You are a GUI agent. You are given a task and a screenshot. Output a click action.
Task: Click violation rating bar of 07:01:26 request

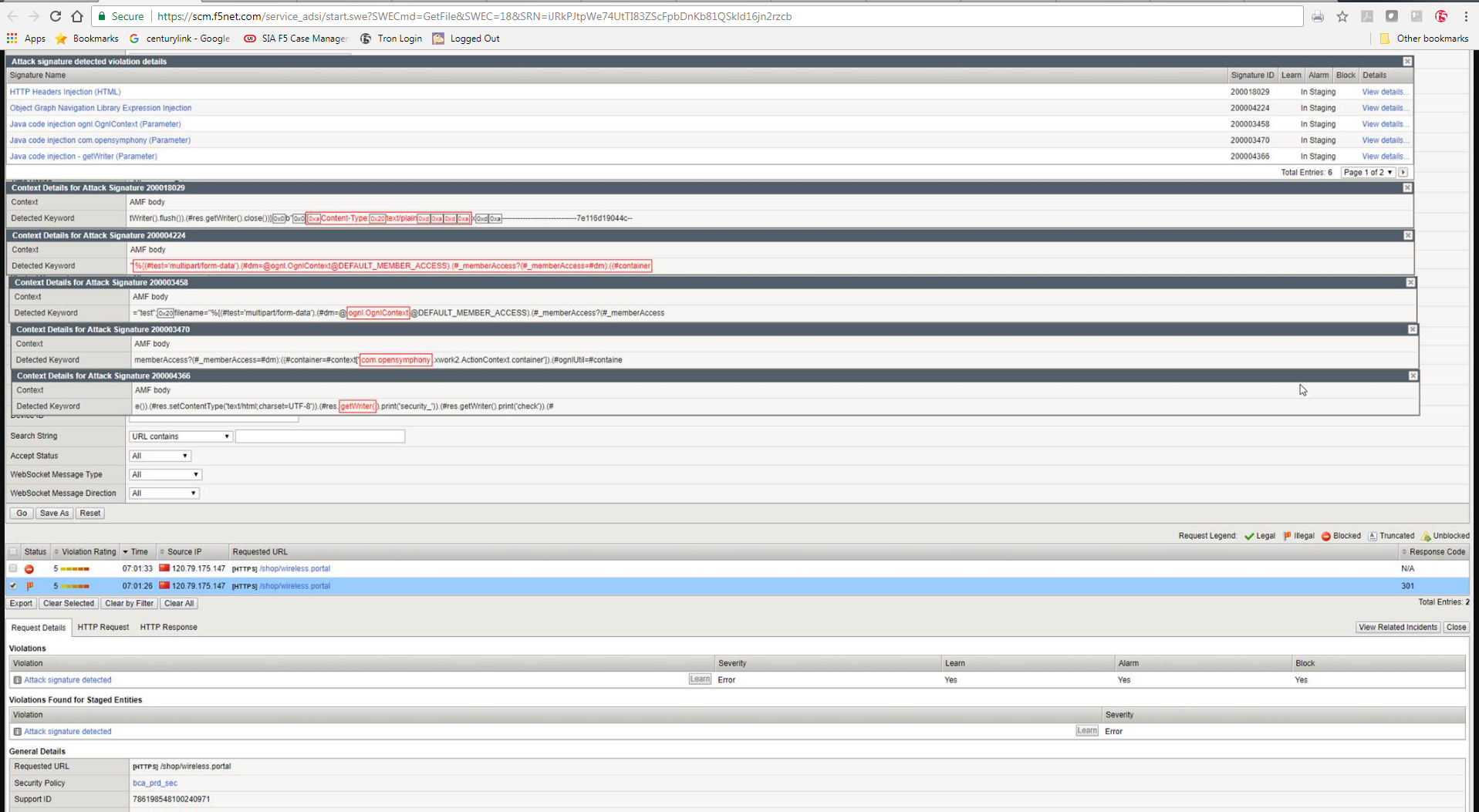[x=75, y=586]
